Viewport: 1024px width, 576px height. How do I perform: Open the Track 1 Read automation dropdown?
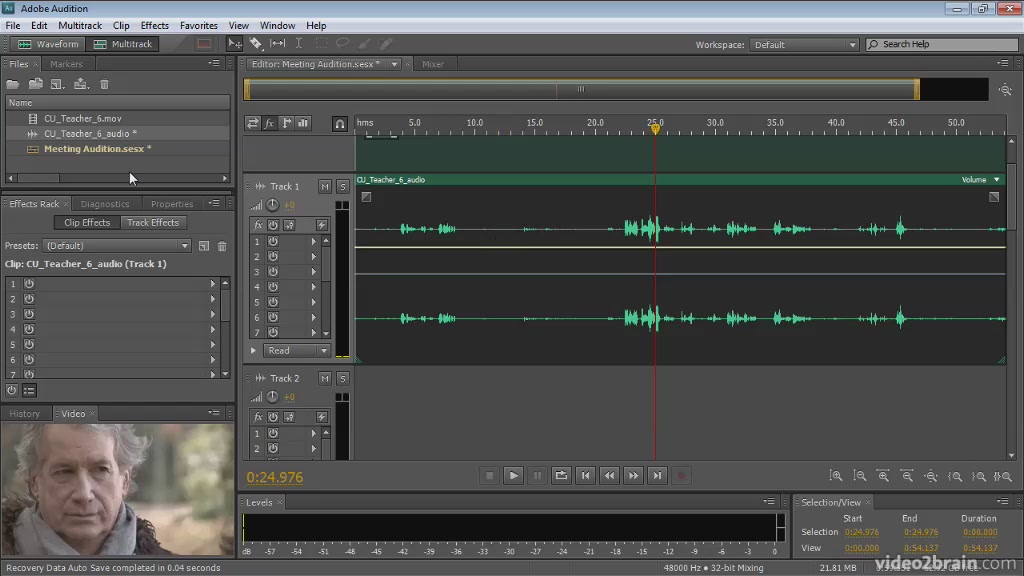click(x=296, y=351)
